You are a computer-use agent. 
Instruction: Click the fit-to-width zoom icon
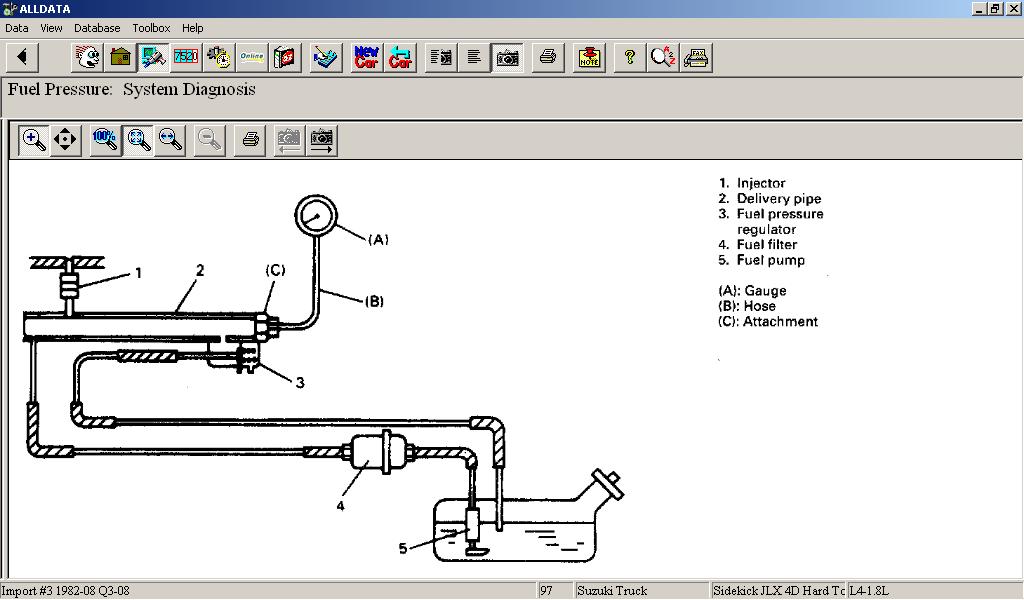click(x=171, y=139)
